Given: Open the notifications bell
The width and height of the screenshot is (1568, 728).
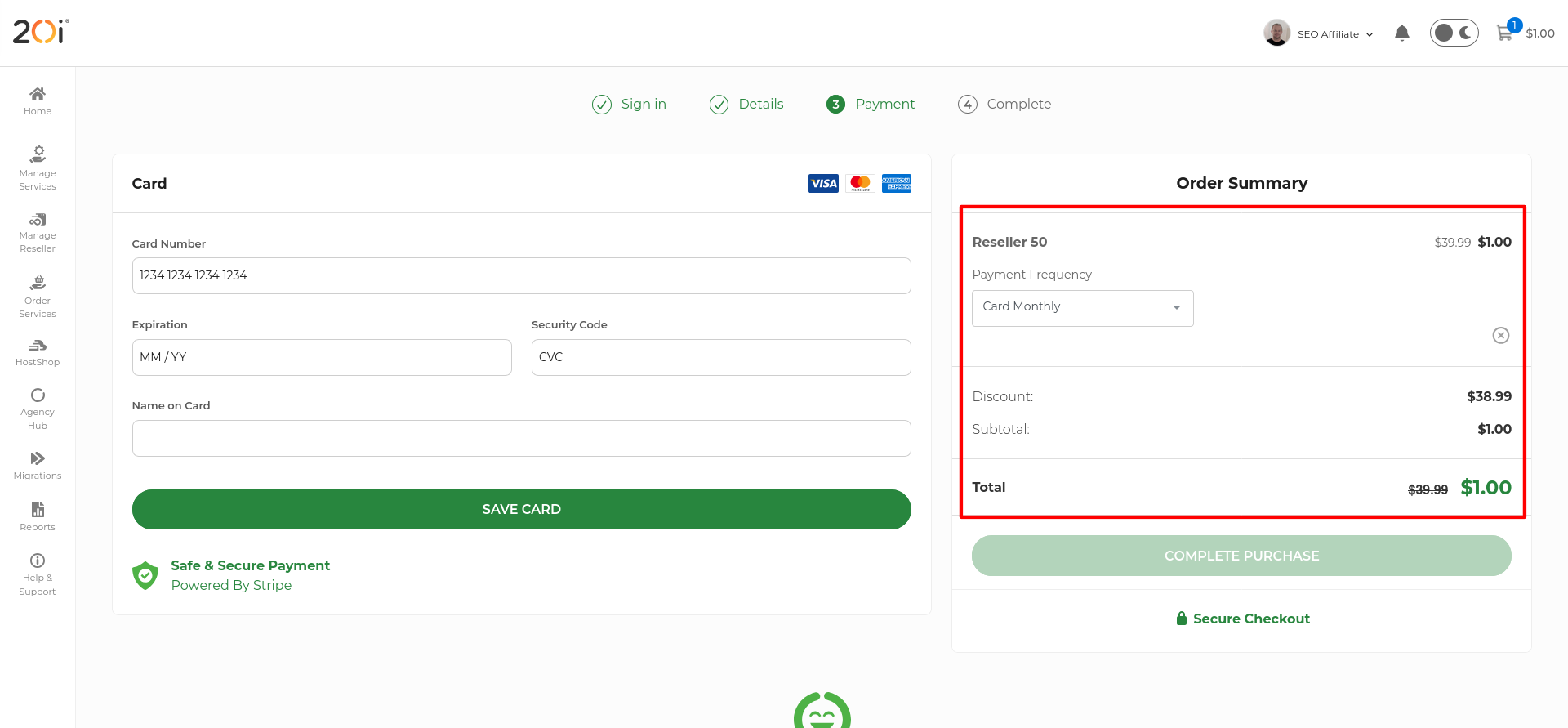Looking at the screenshot, I should (x=1402, y=33).
